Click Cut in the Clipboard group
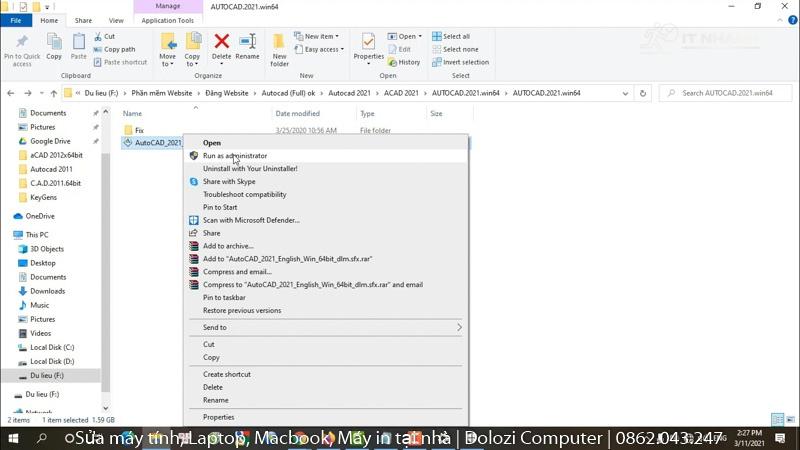The width and height of the screenshot is (800, 450). [105, 37]
